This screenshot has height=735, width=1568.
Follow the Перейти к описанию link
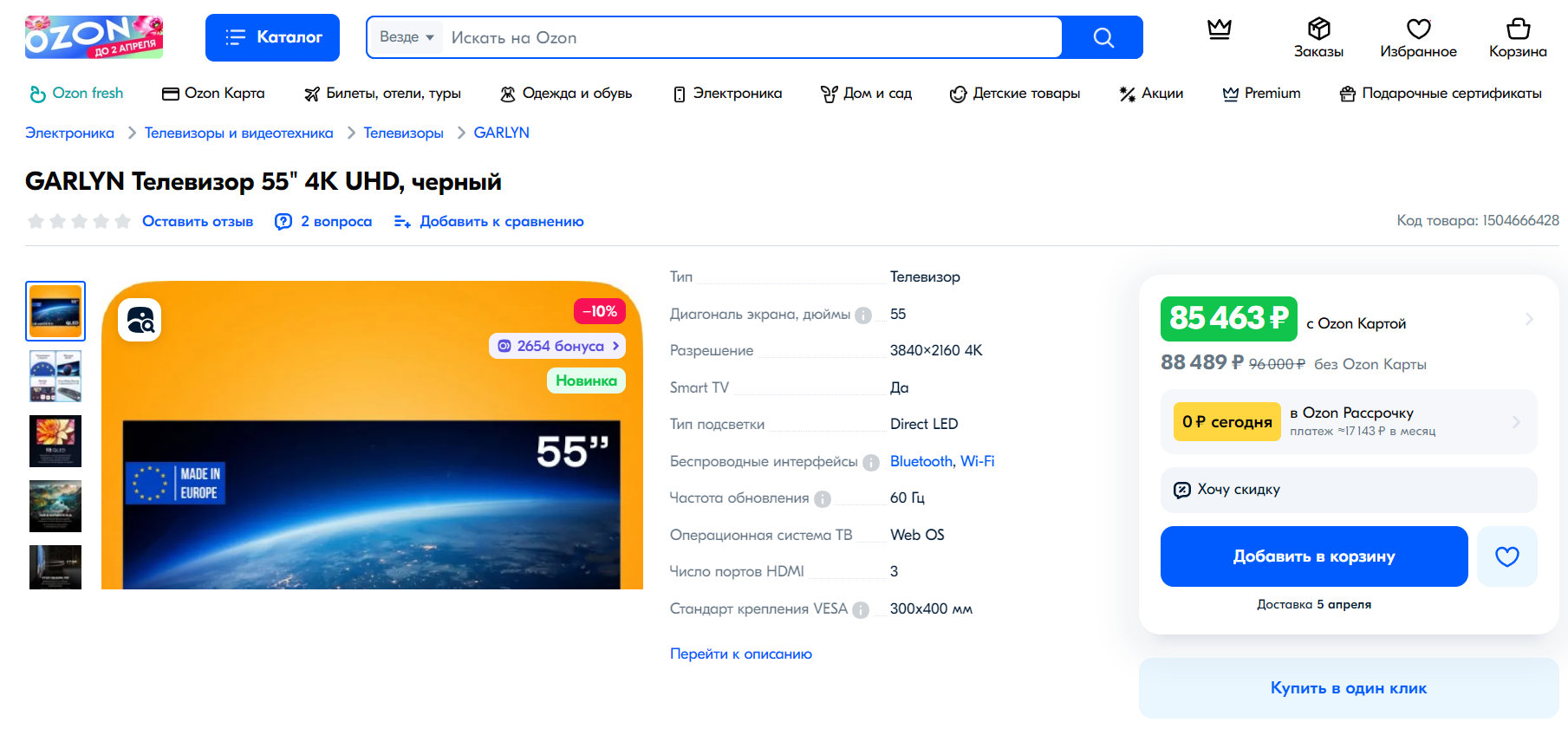pos(740,654)
